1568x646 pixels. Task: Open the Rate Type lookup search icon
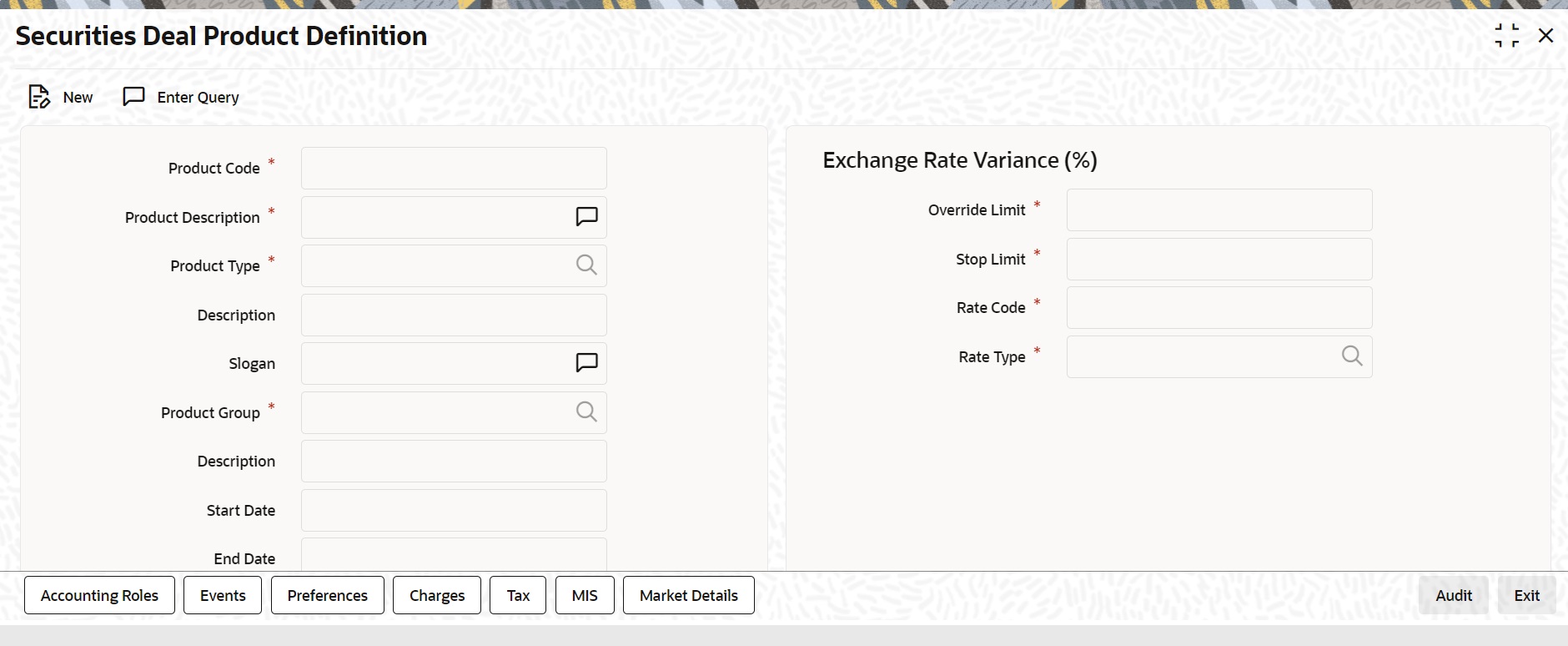tap(1352, 356)
